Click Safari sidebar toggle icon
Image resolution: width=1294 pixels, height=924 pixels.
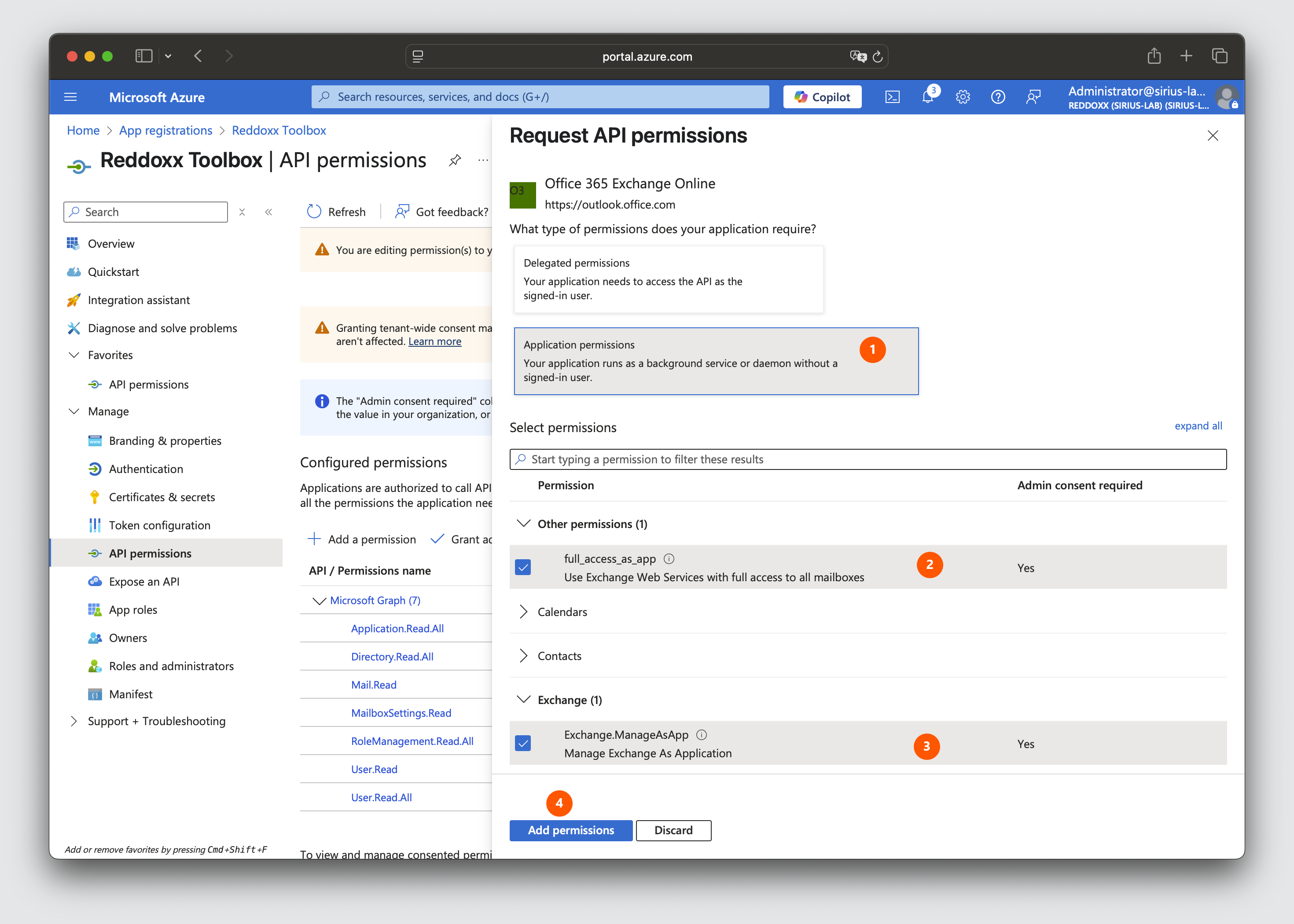(x=143, y=56)
